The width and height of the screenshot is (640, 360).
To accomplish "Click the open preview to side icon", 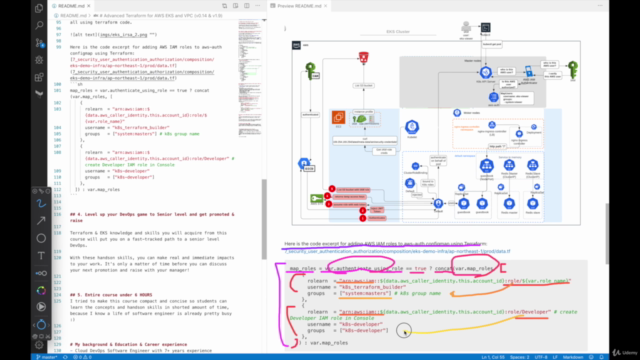I will (x=236, y=6).
